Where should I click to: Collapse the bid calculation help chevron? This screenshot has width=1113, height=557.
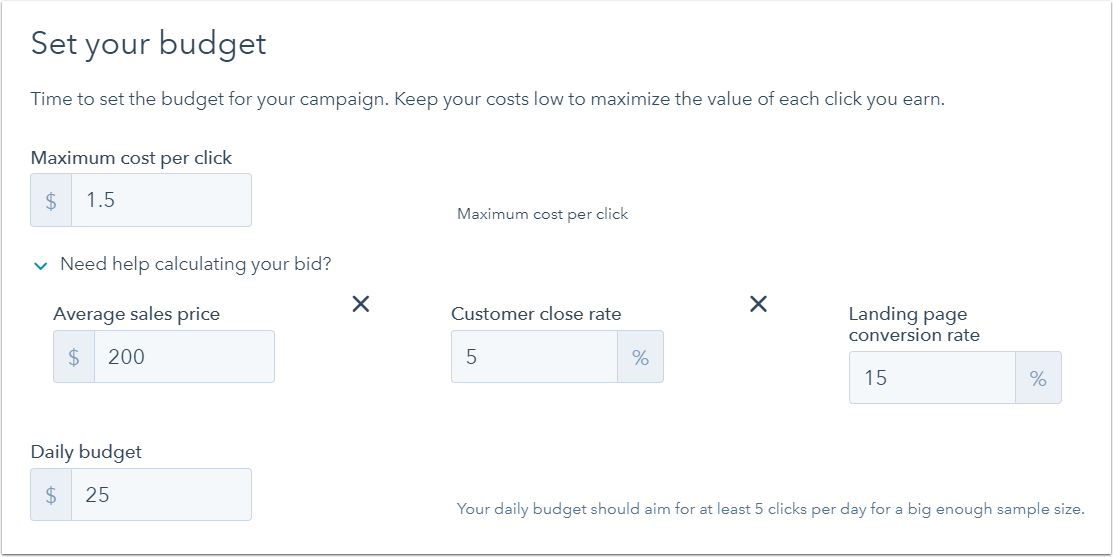click(x=41, y=266)
